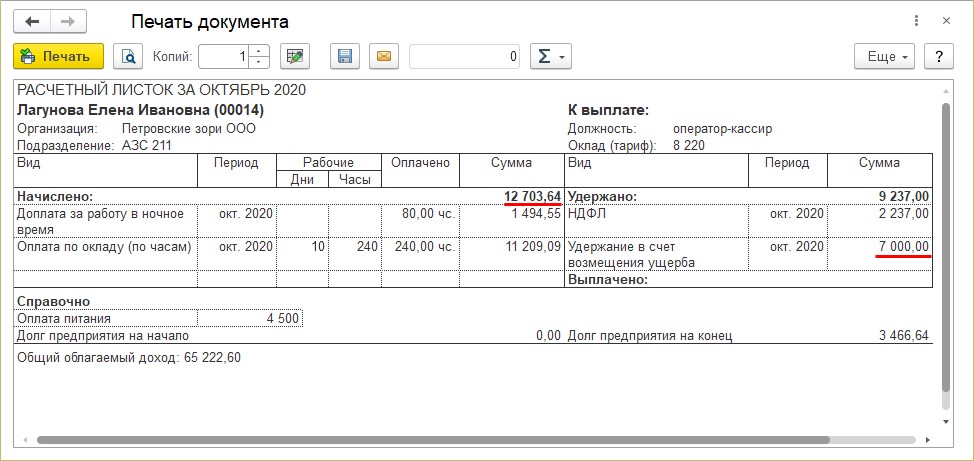974x461 pixels.
Task: Click the yellow Печать print button
Action: 58,57
